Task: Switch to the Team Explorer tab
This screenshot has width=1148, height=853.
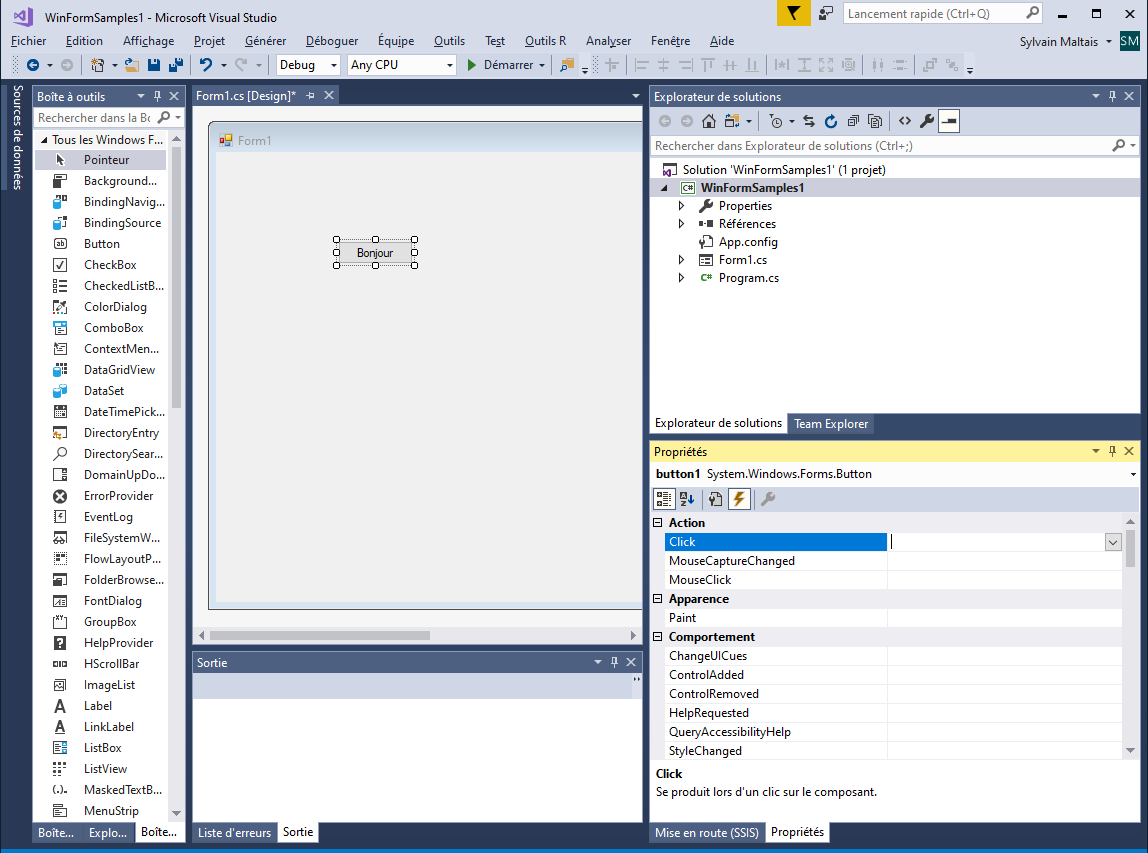Action: (x=830, y=423)
